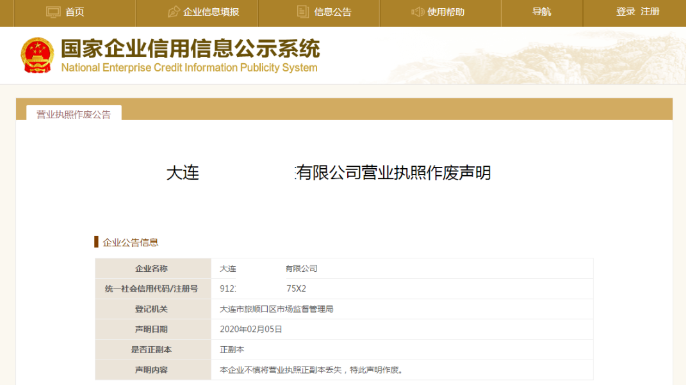Click the 登记机关 row label

point(151,309)
